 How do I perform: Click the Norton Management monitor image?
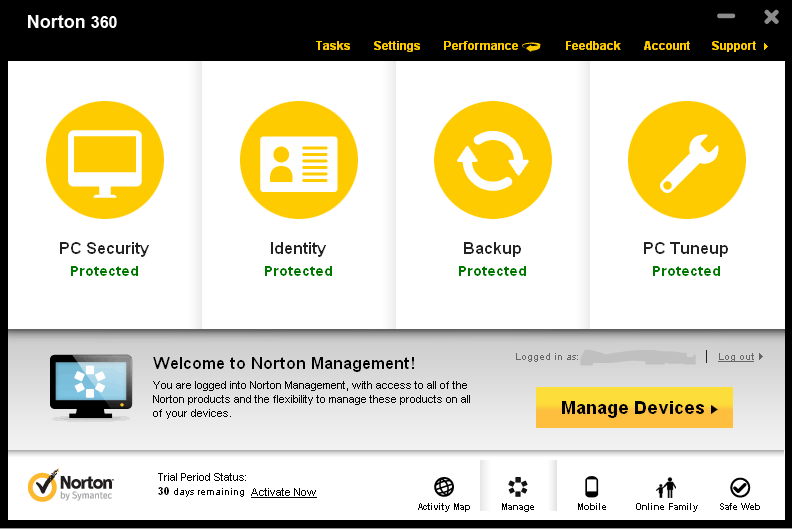click(91, 387)
